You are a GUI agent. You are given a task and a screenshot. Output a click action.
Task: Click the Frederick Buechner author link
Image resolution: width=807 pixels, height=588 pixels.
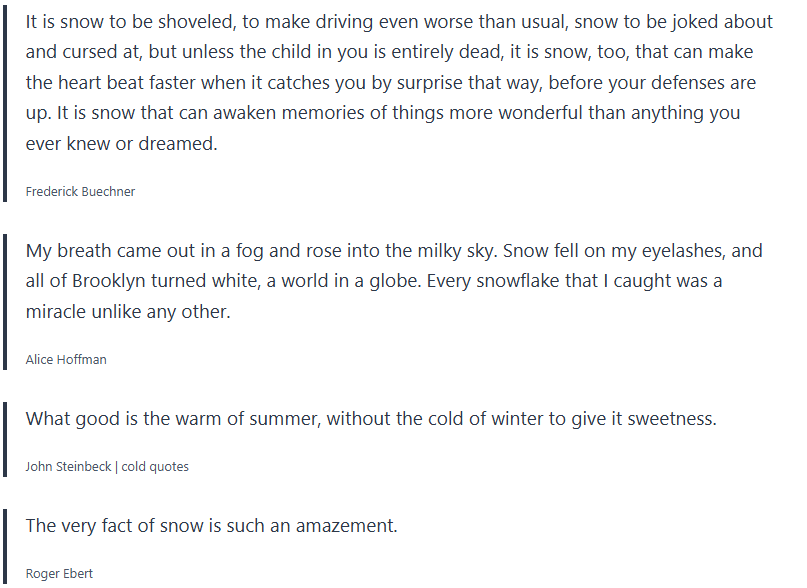point(80,191)
